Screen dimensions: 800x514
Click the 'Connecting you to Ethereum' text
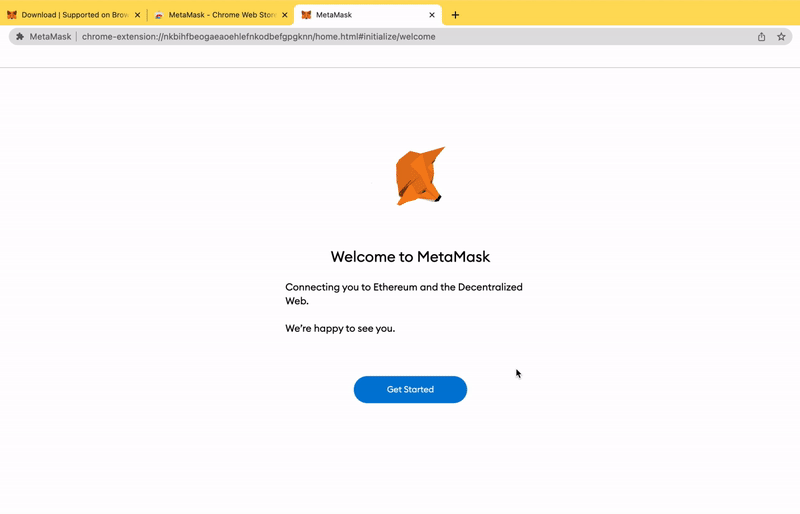[404, 293]
